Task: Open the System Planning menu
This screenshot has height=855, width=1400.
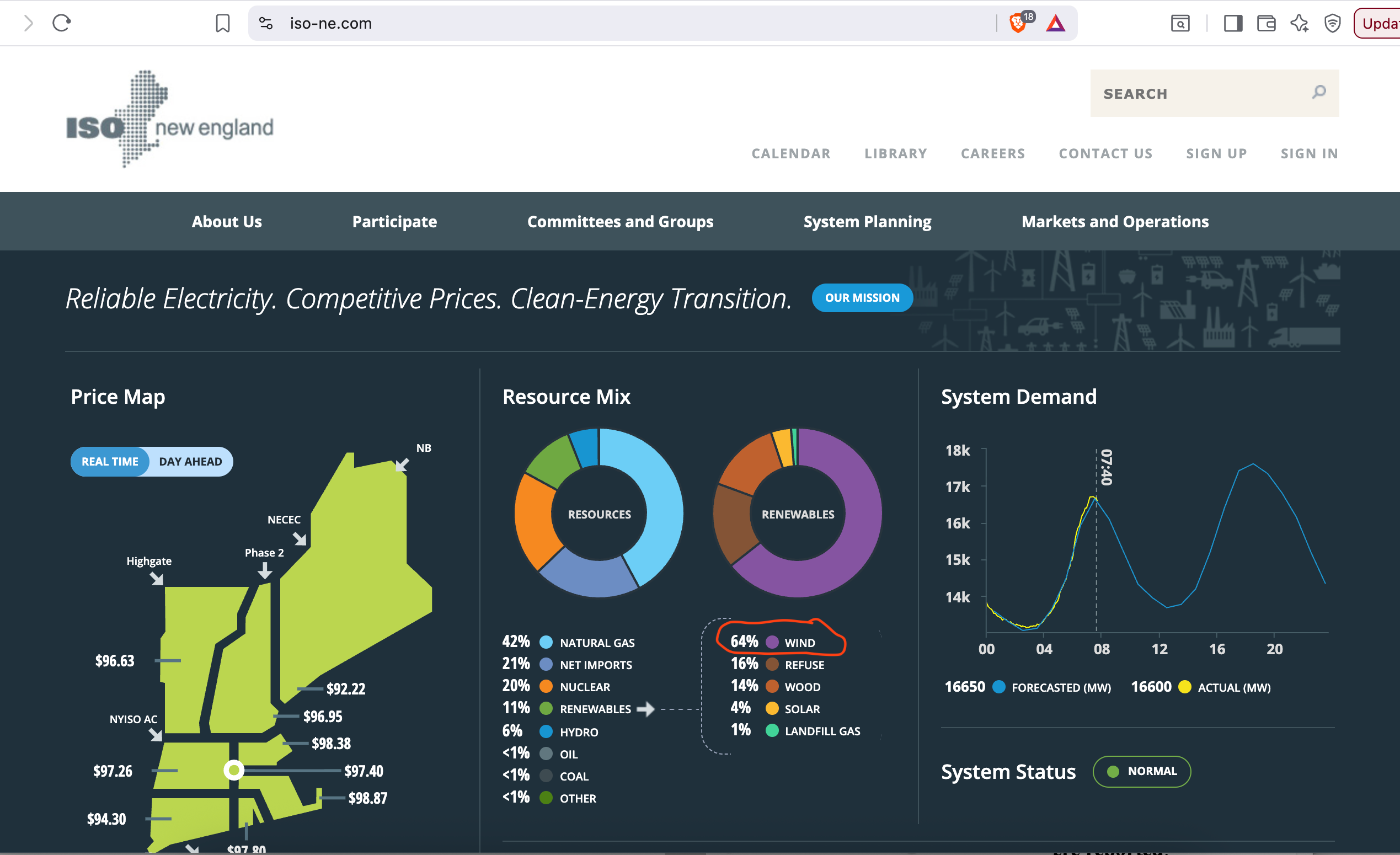Action: [867, 222]
